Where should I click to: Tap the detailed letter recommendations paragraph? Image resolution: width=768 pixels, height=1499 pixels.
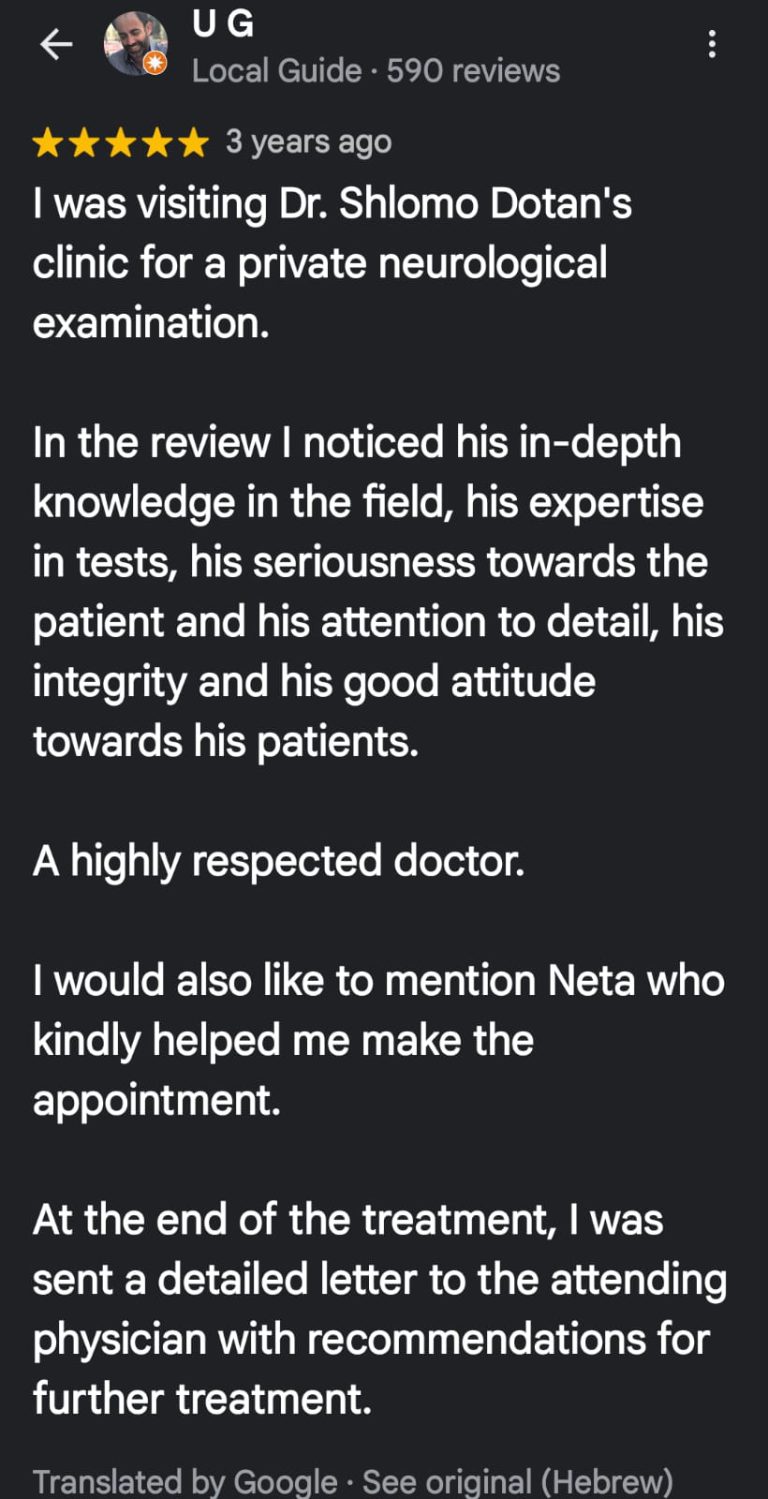pyautogui.click(x=378, y=1309)
